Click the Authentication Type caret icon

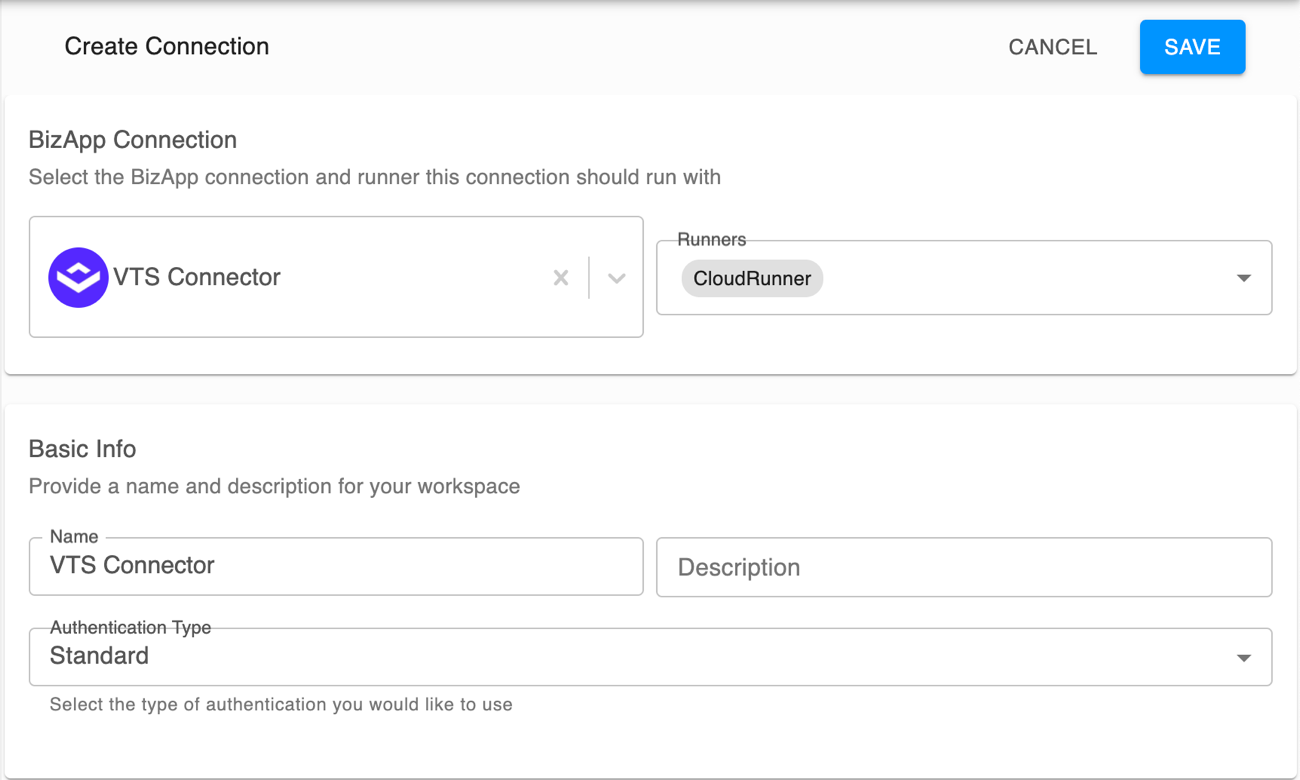1243,656
